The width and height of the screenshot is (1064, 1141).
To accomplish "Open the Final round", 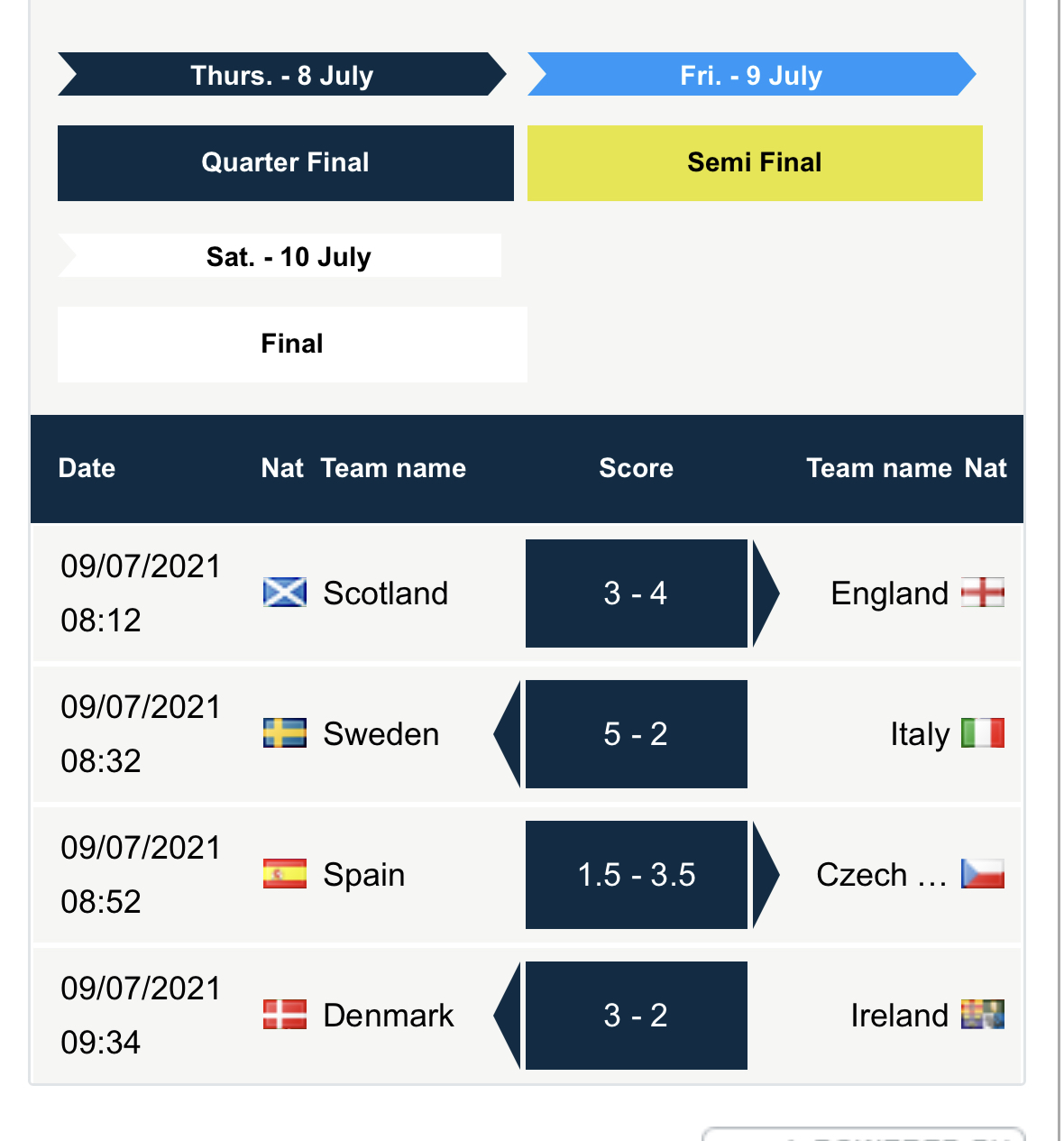I will [292, 344].
